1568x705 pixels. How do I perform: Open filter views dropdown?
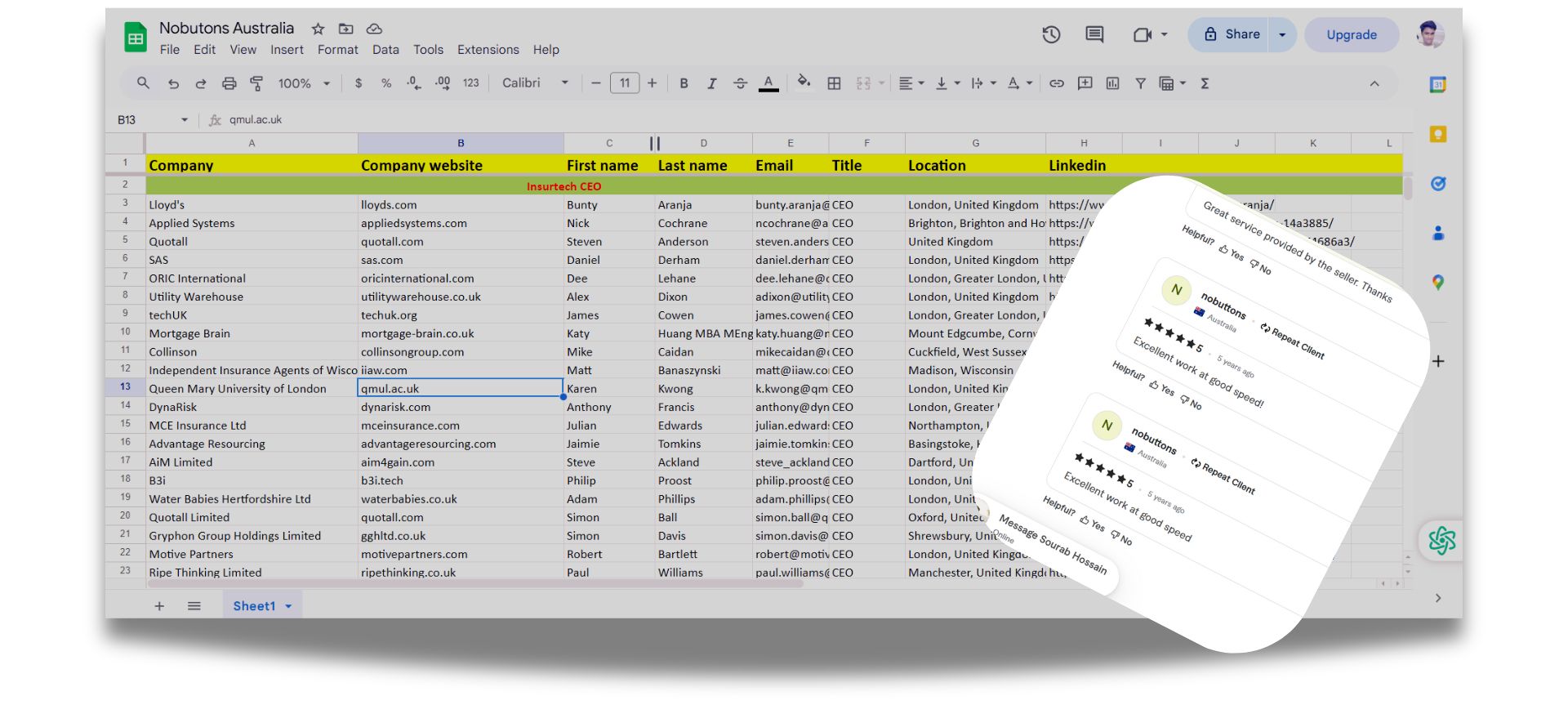pyautogui.click(x=1172, y=83)
